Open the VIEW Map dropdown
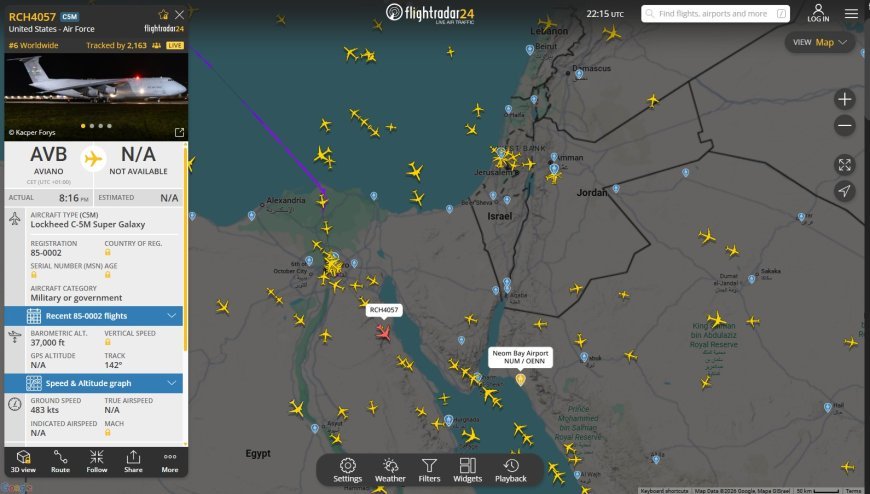870x494 pixels. click(820, 42)
